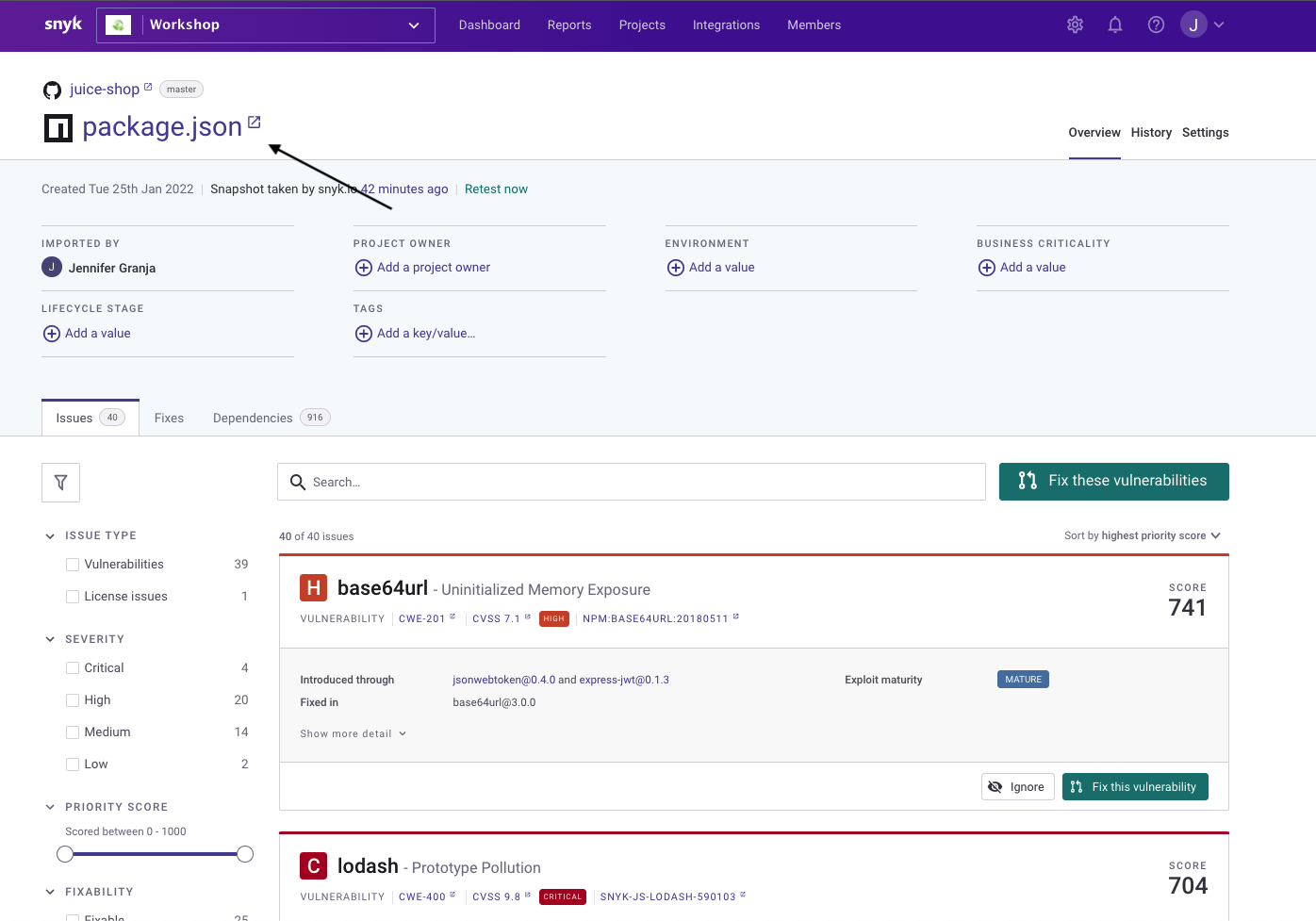The width and height of the screenshot is (1316, 921).
Task: Check the High severity filter
Action: tap(73, 700)
